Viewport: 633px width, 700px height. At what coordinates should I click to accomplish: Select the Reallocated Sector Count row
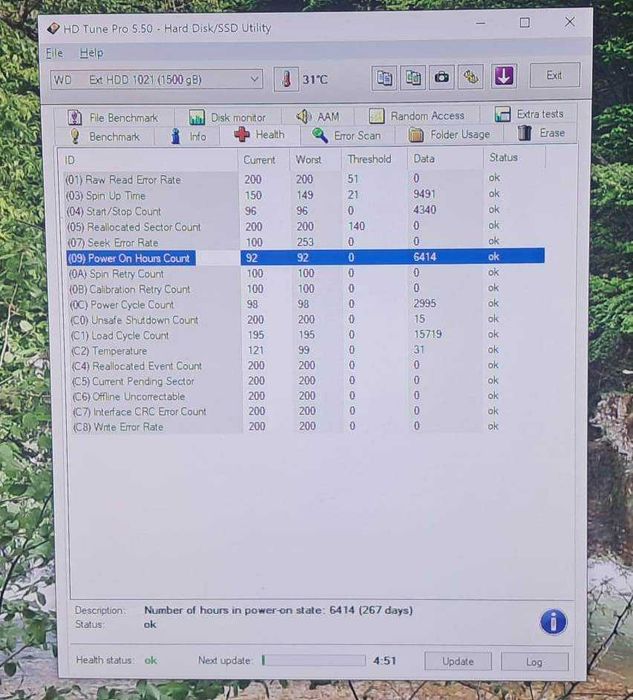(304, 226)
